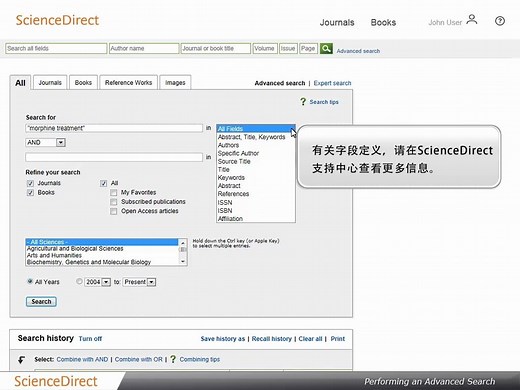Click the Turn off search history link

(x=90, y=339)
